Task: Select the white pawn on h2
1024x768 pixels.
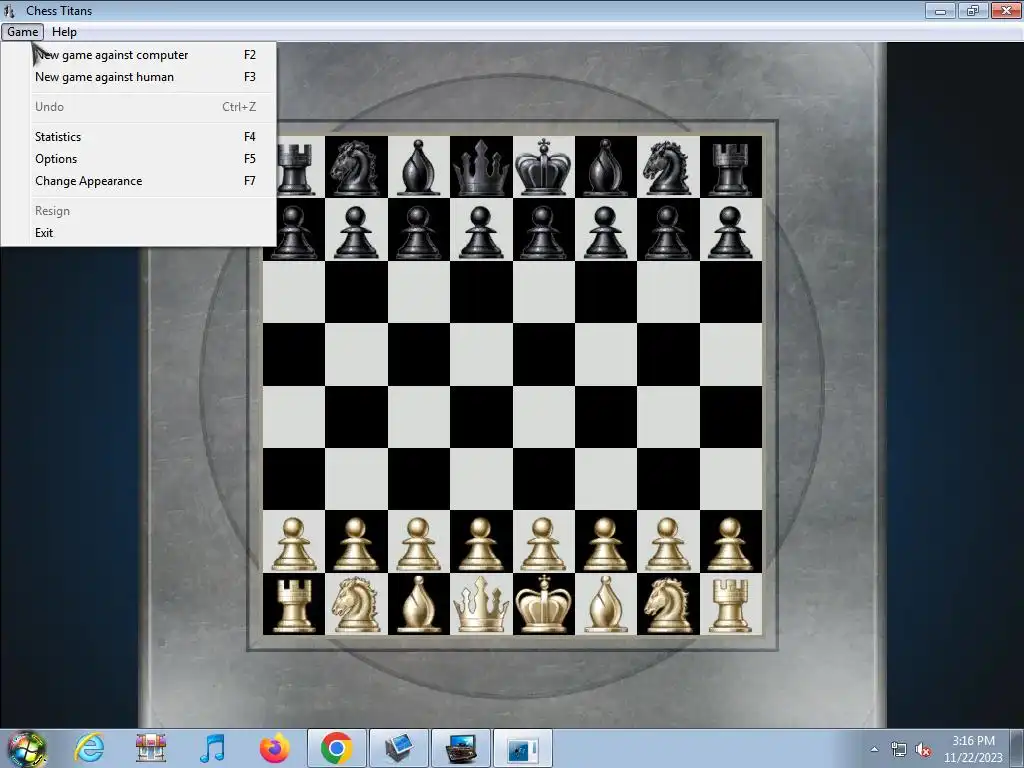Action: point(730,543)
